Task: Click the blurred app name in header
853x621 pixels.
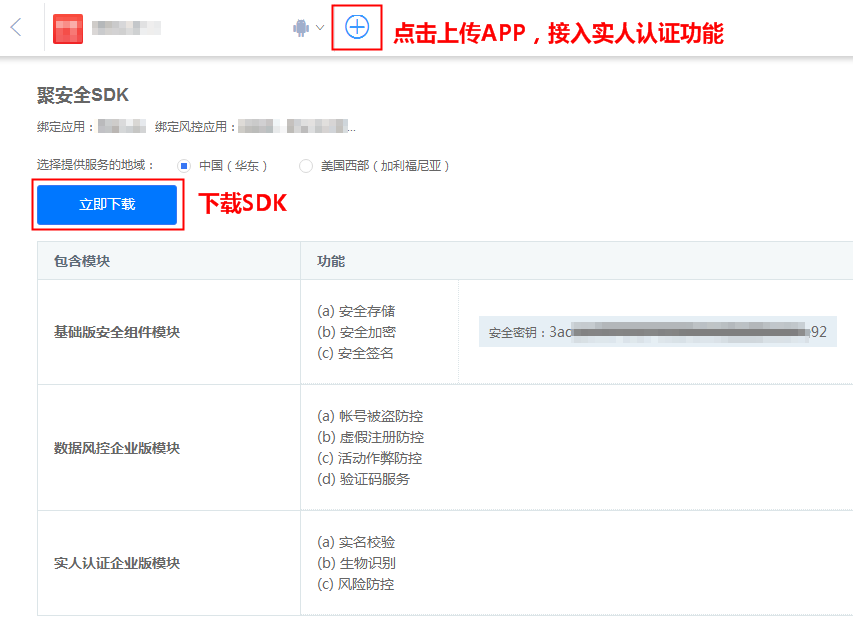Action: [x=126, y=28]
